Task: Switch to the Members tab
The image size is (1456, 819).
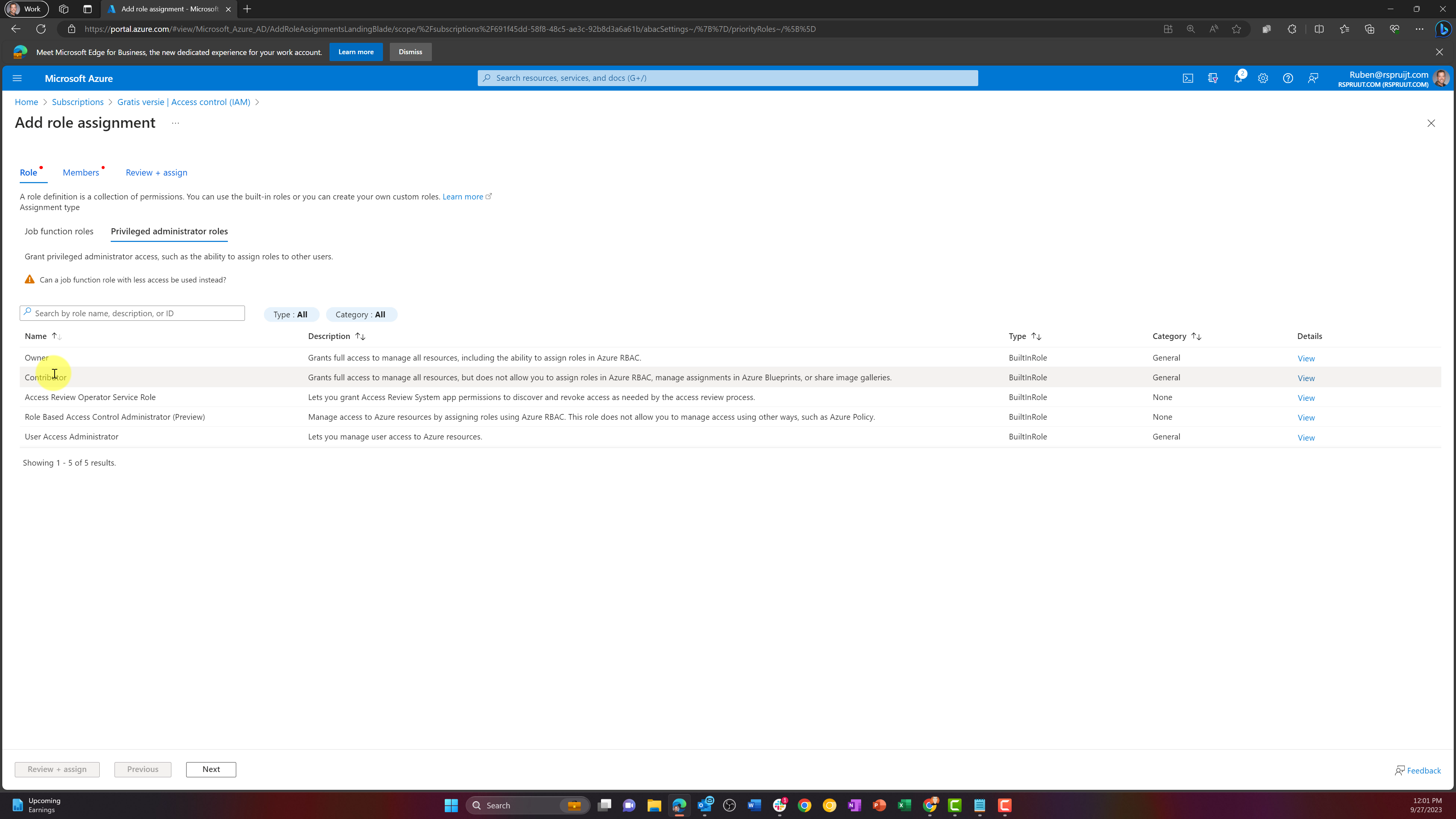Action: tap(80, 173)
